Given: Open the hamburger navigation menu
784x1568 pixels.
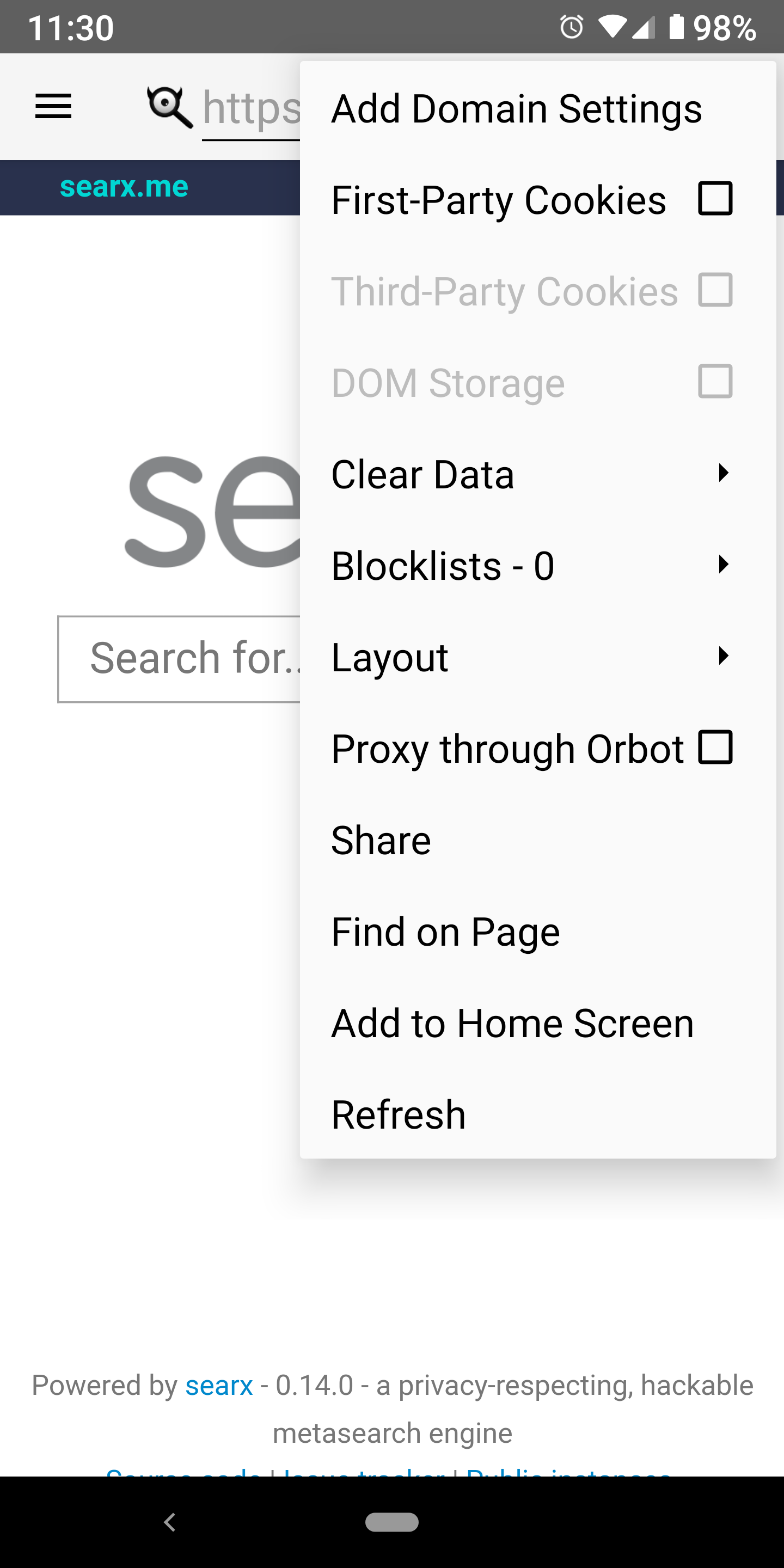Looking at the screenshot, I should [53, 107].
